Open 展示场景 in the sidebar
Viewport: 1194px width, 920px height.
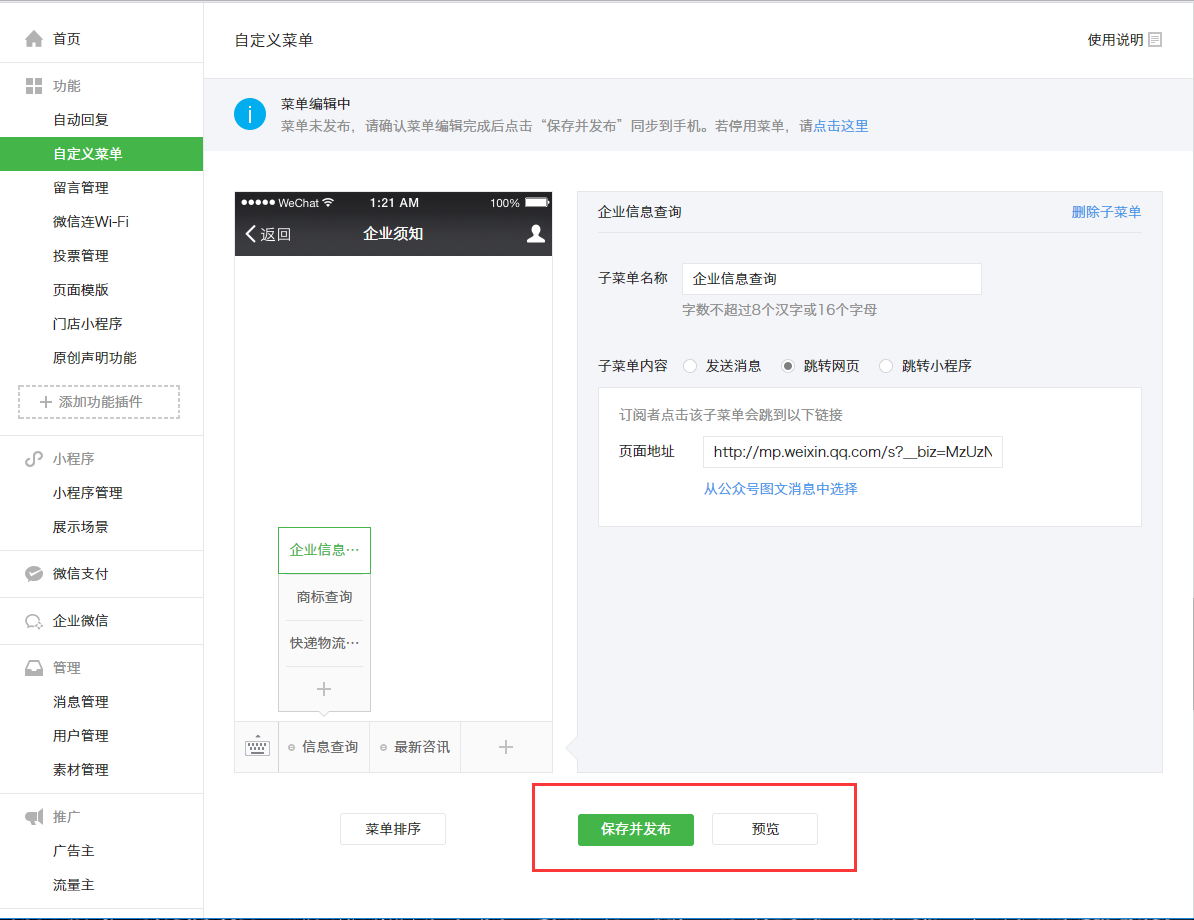[81, 527]
